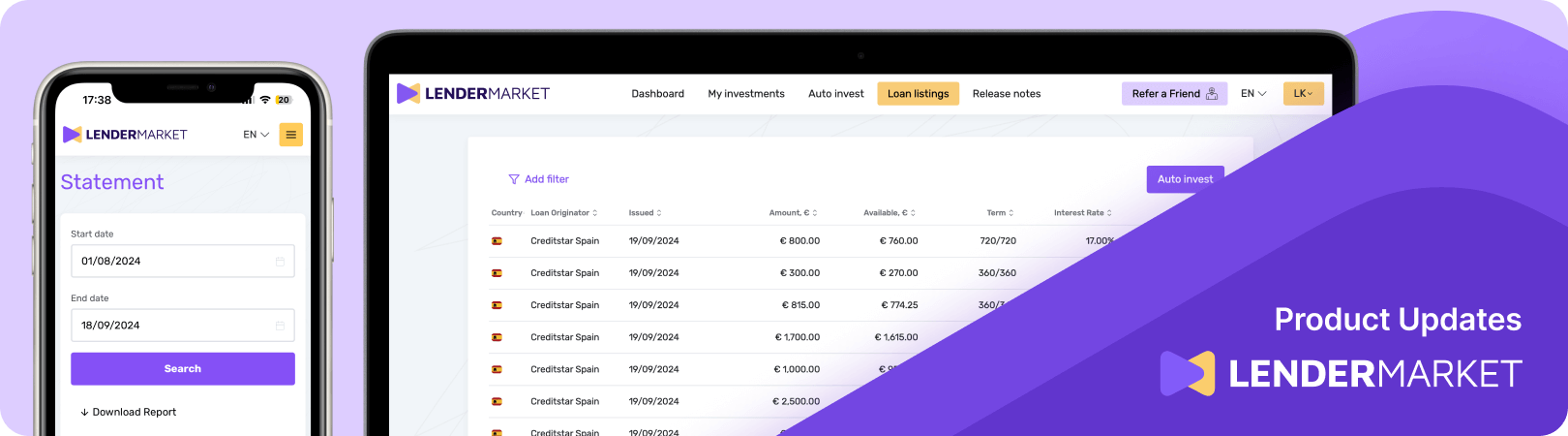The height and width of the screenshot is (436, 1568).
Task: Sort loans by Amount column header
Action: click(793, 213)
